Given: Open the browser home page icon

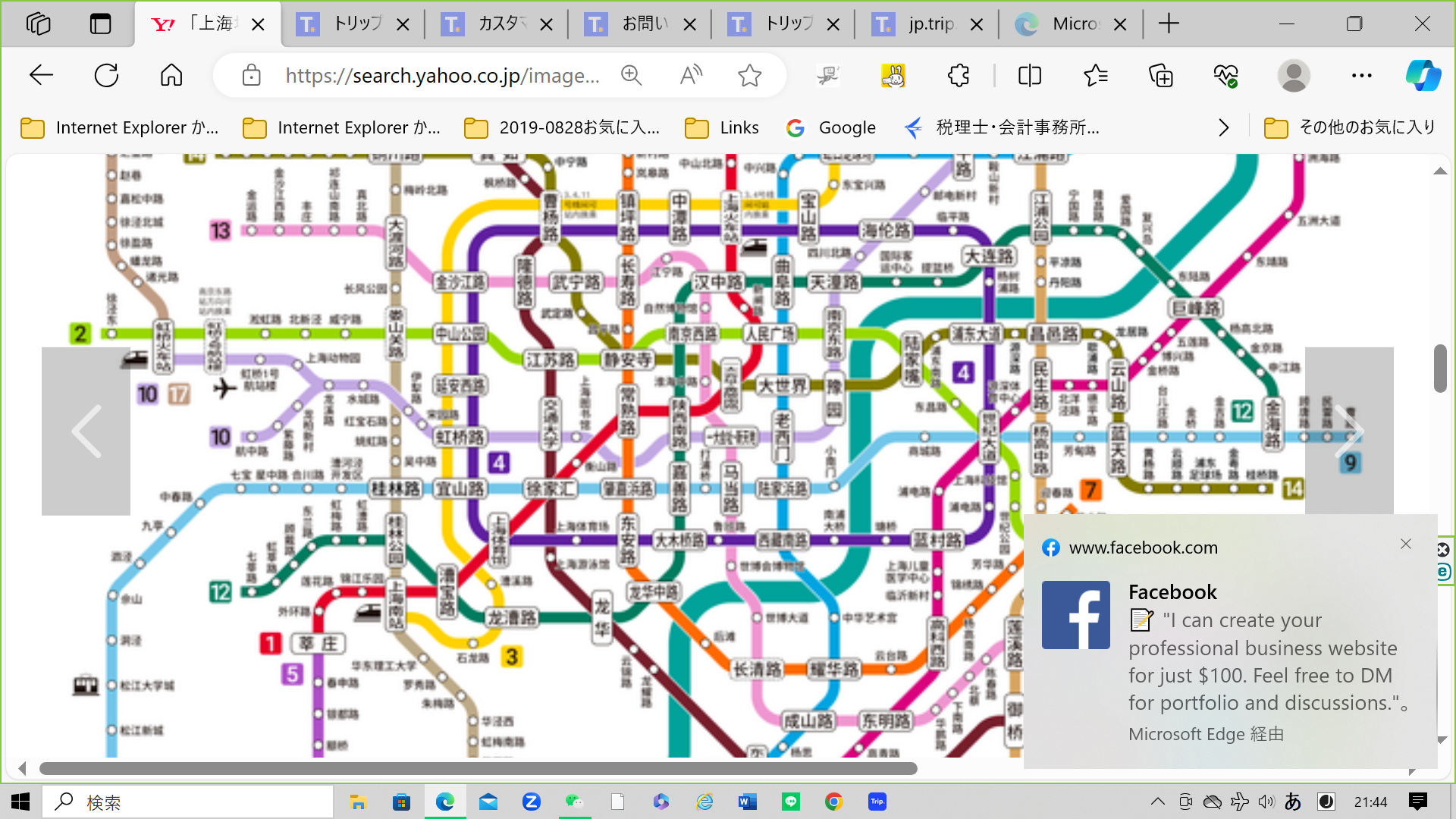Looking at the screenshot, I should [171, 76].
